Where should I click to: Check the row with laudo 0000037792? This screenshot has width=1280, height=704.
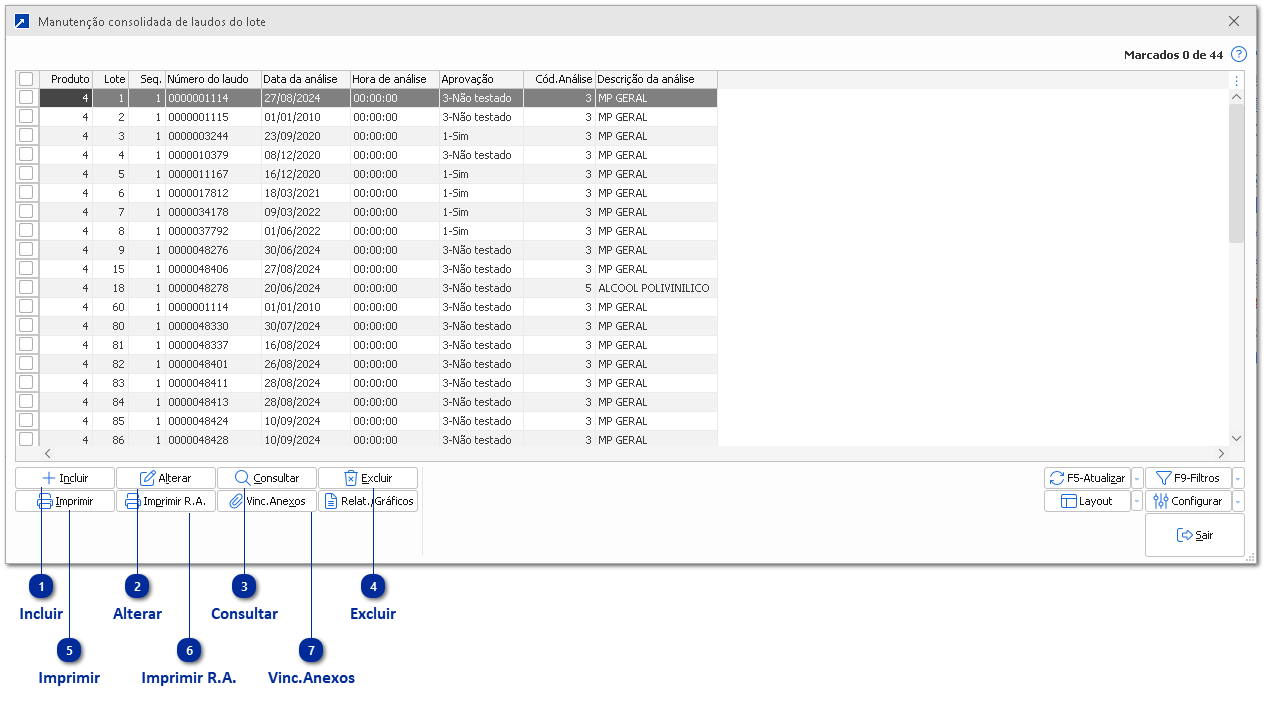[26, 231]
